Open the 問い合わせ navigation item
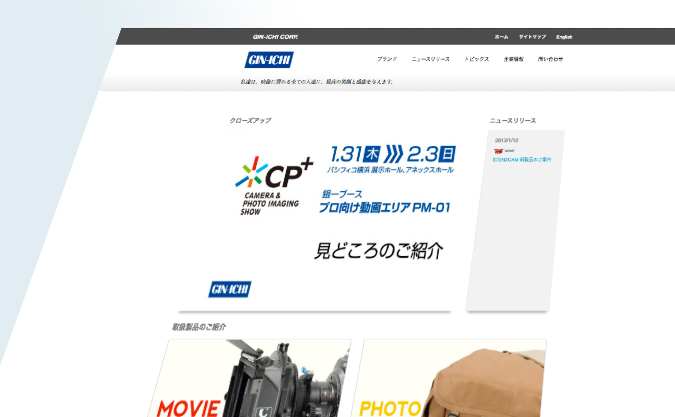This screenshot has width=675, height=417. [x=550, y=60]
